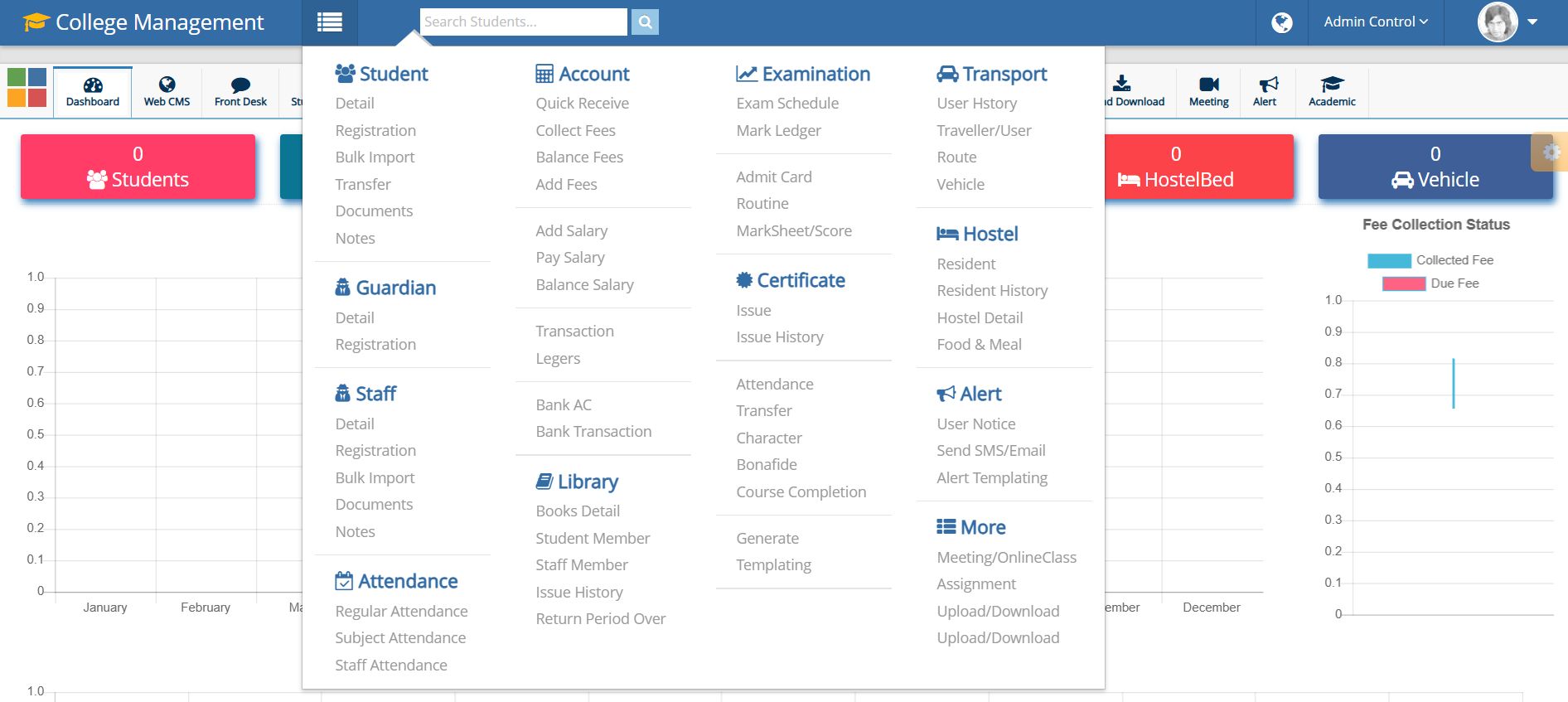Open Staff Attendance entry
The image size is (1568, 702).
pyautogui.click(x=391, y=665)
